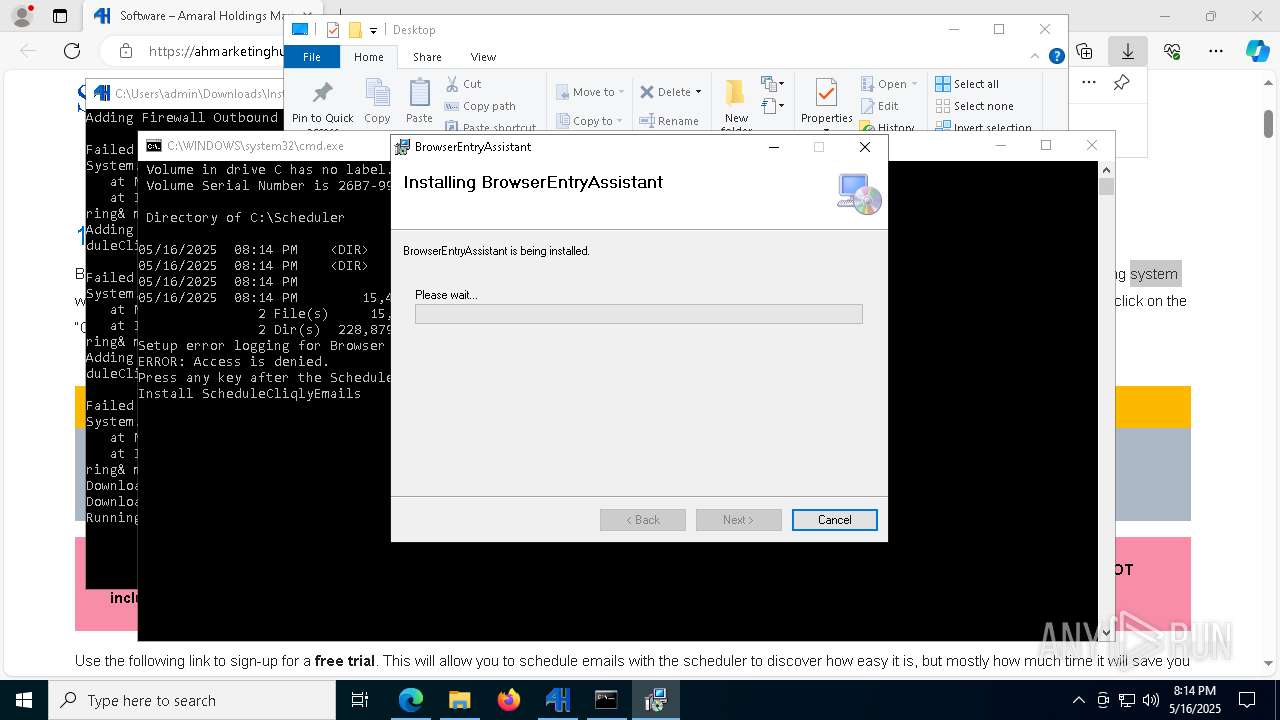Click the Explorer Help question mark icon
1280x720 pixels.
(x=1056, y=57)
